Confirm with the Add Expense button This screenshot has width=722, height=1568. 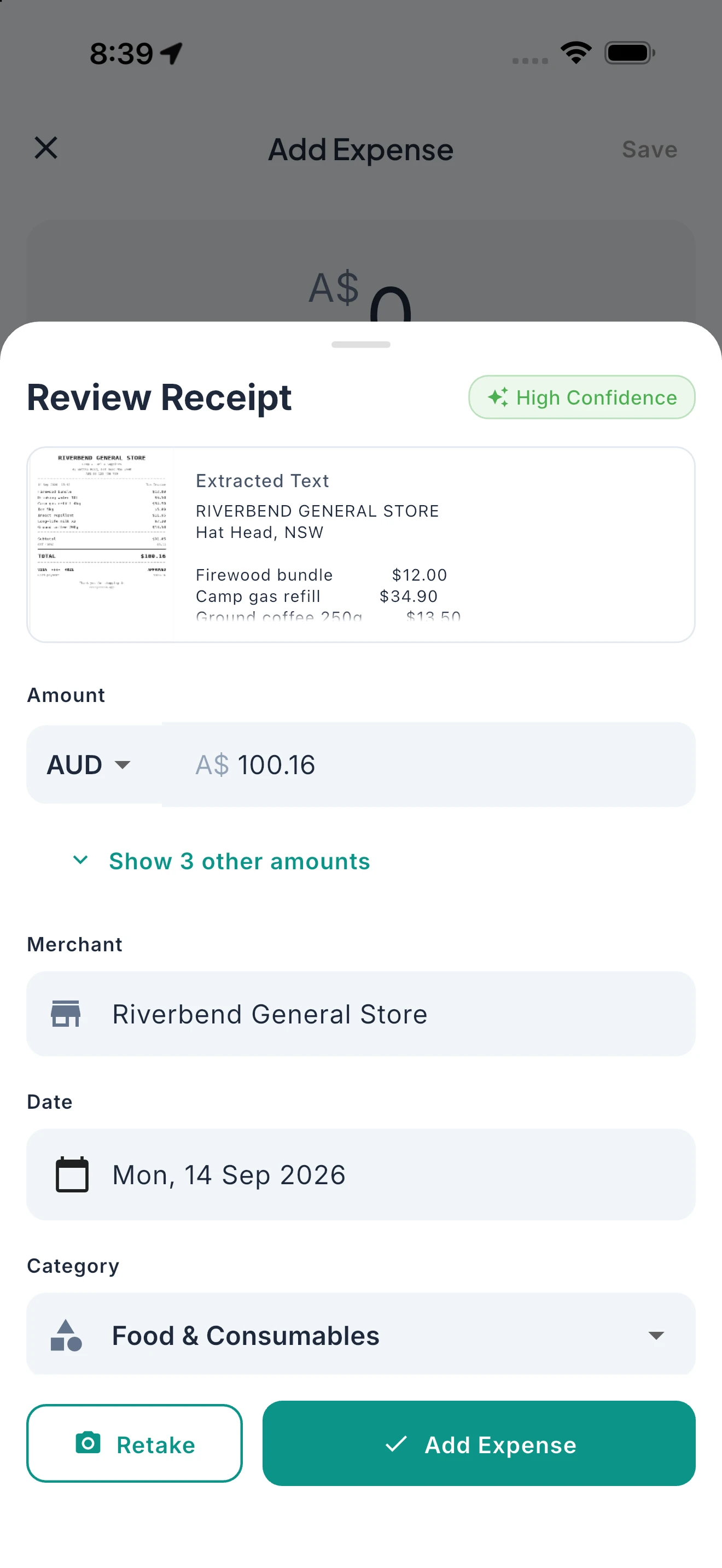tap(479, 1443)
